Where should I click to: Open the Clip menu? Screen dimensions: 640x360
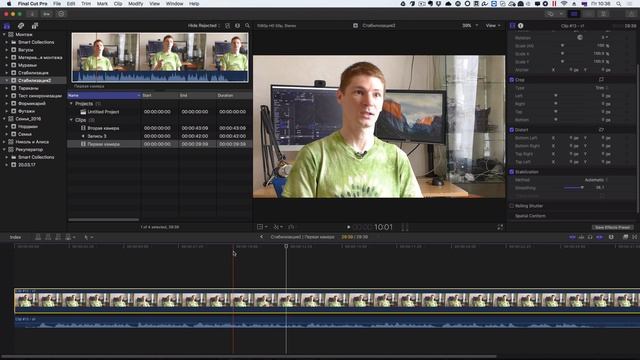(x=118, y=4)
